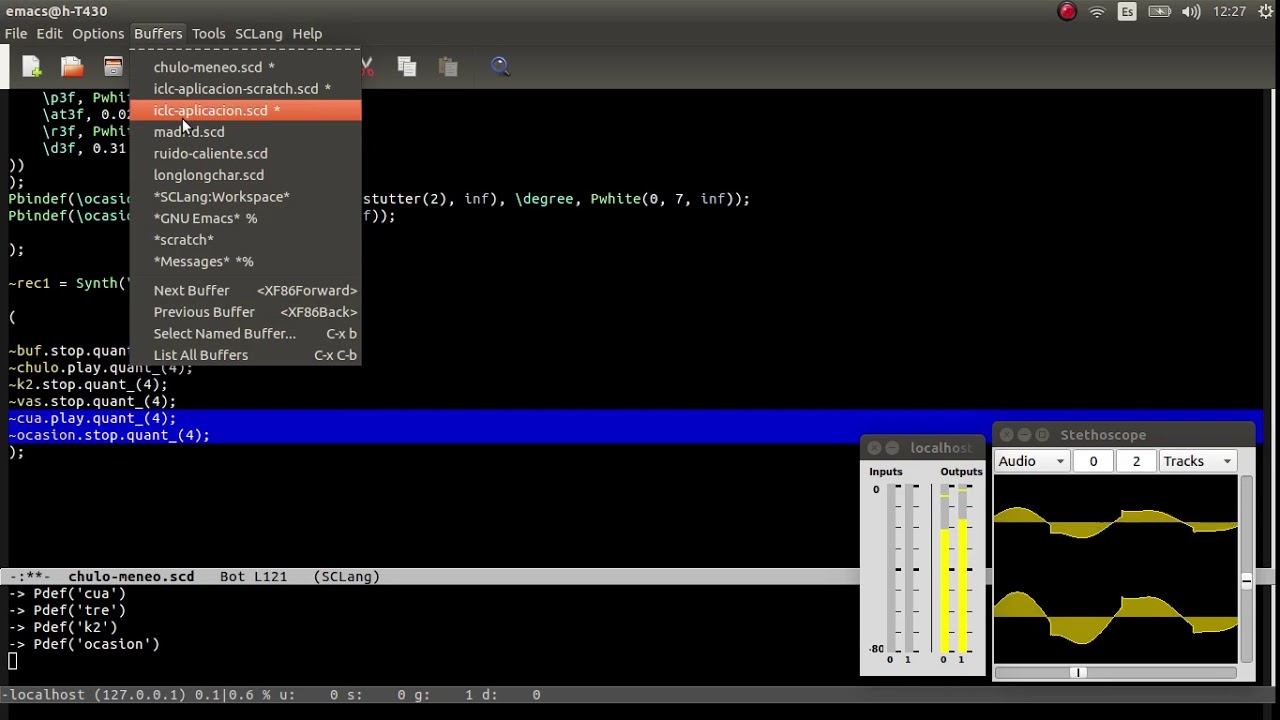Image resolution: width=1280 pixels, height=720 pixels.
Task: Click the Stethoscope vertical zoom slider handle
Action: [x=1246, y=580]
